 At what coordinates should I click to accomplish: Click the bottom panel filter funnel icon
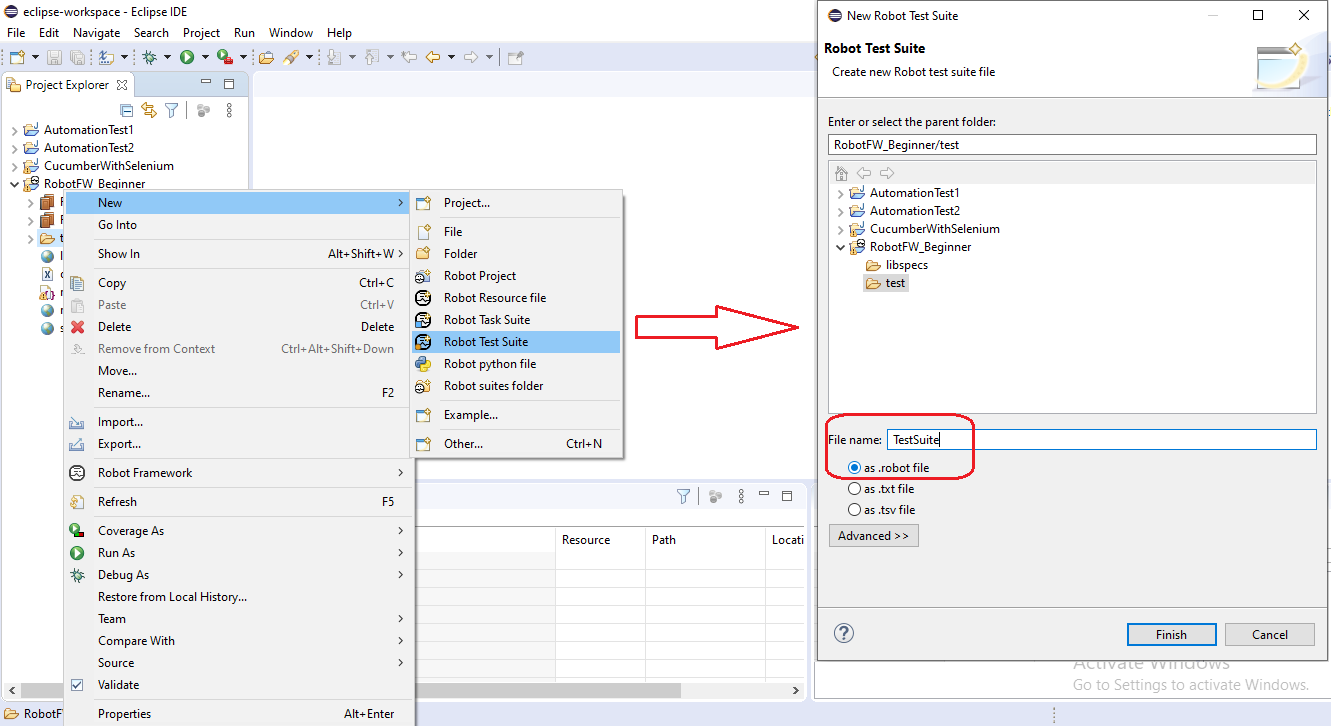tap(683, 496)
